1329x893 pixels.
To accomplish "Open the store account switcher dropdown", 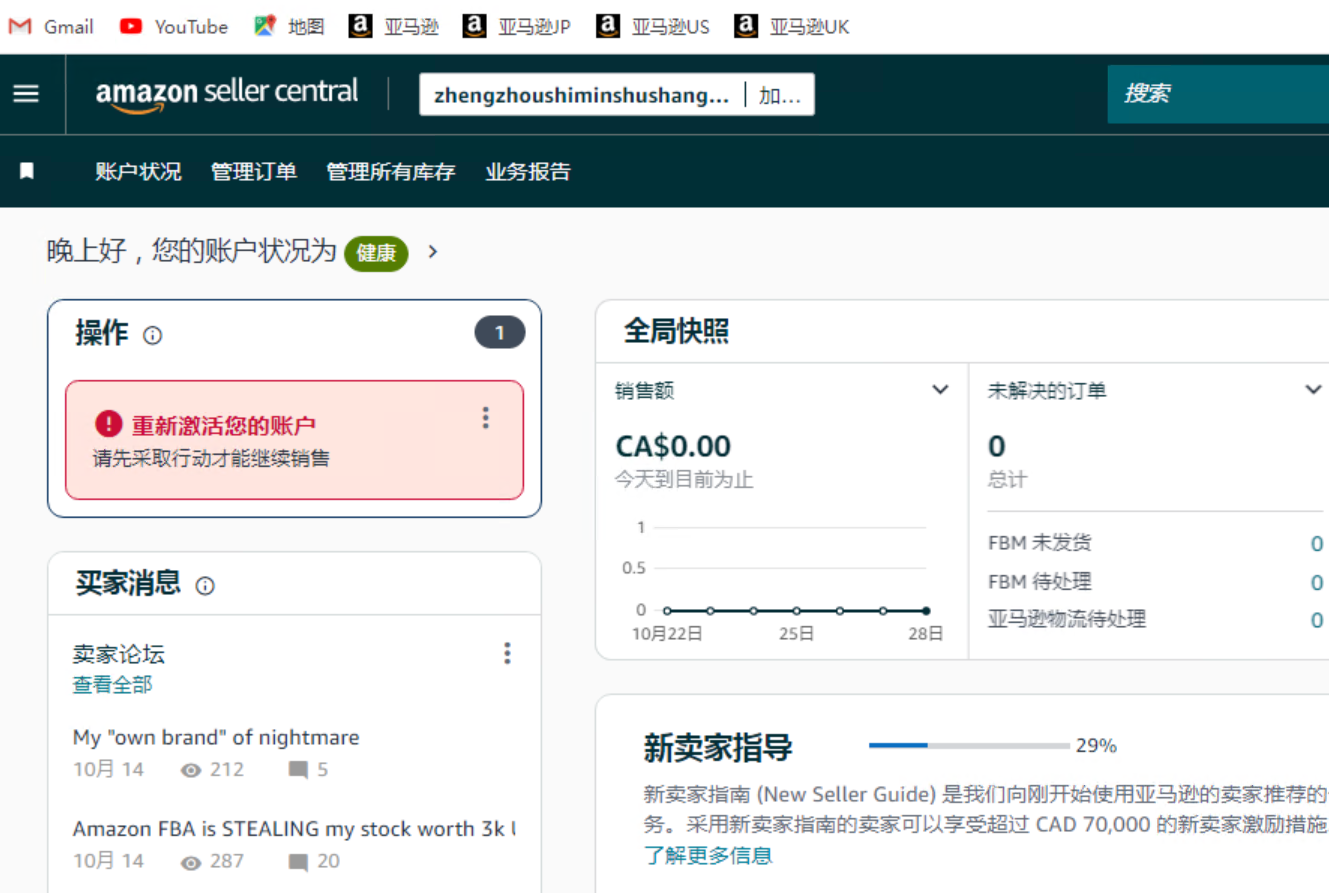I will click(616, 95).
